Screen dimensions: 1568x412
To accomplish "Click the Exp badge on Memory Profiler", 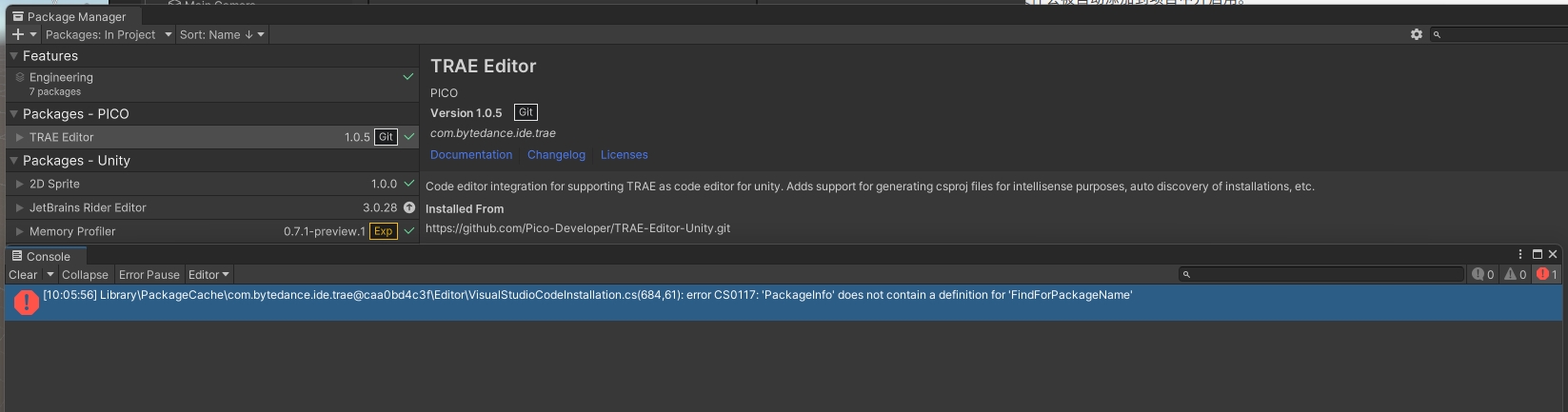I will 384,231.
